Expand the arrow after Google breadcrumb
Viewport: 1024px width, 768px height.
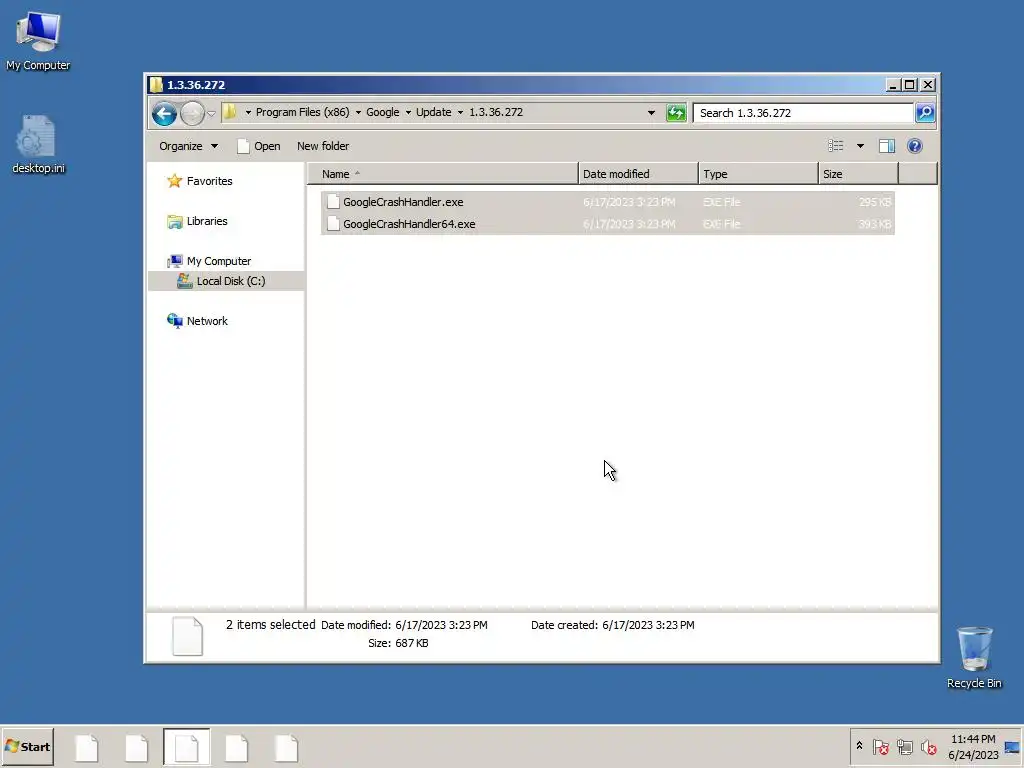pyautogui.click(x=408, y=112)
